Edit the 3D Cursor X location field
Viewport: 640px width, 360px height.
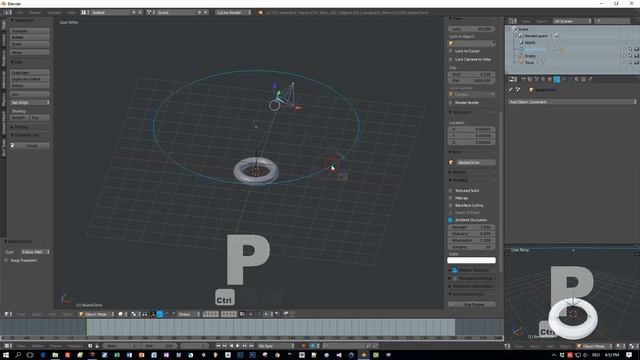(471, 129)
